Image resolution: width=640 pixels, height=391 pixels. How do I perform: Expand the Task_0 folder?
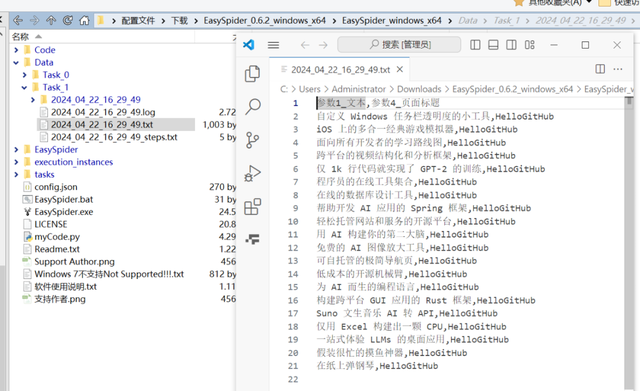click(24, 75)
